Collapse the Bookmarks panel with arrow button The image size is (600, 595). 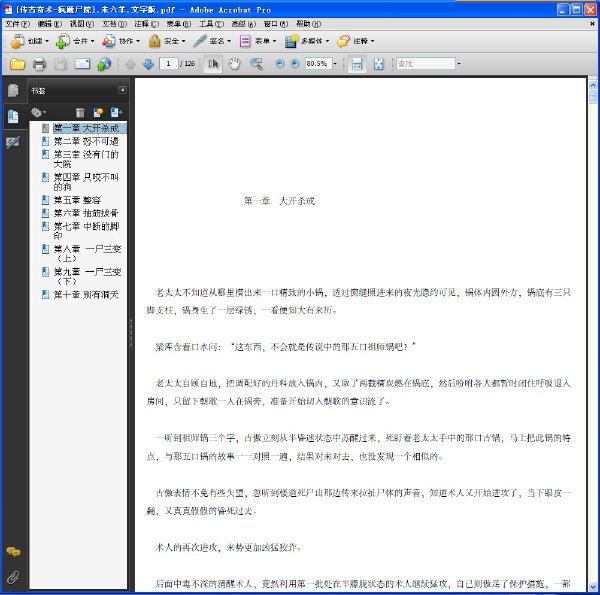[122, 90]
